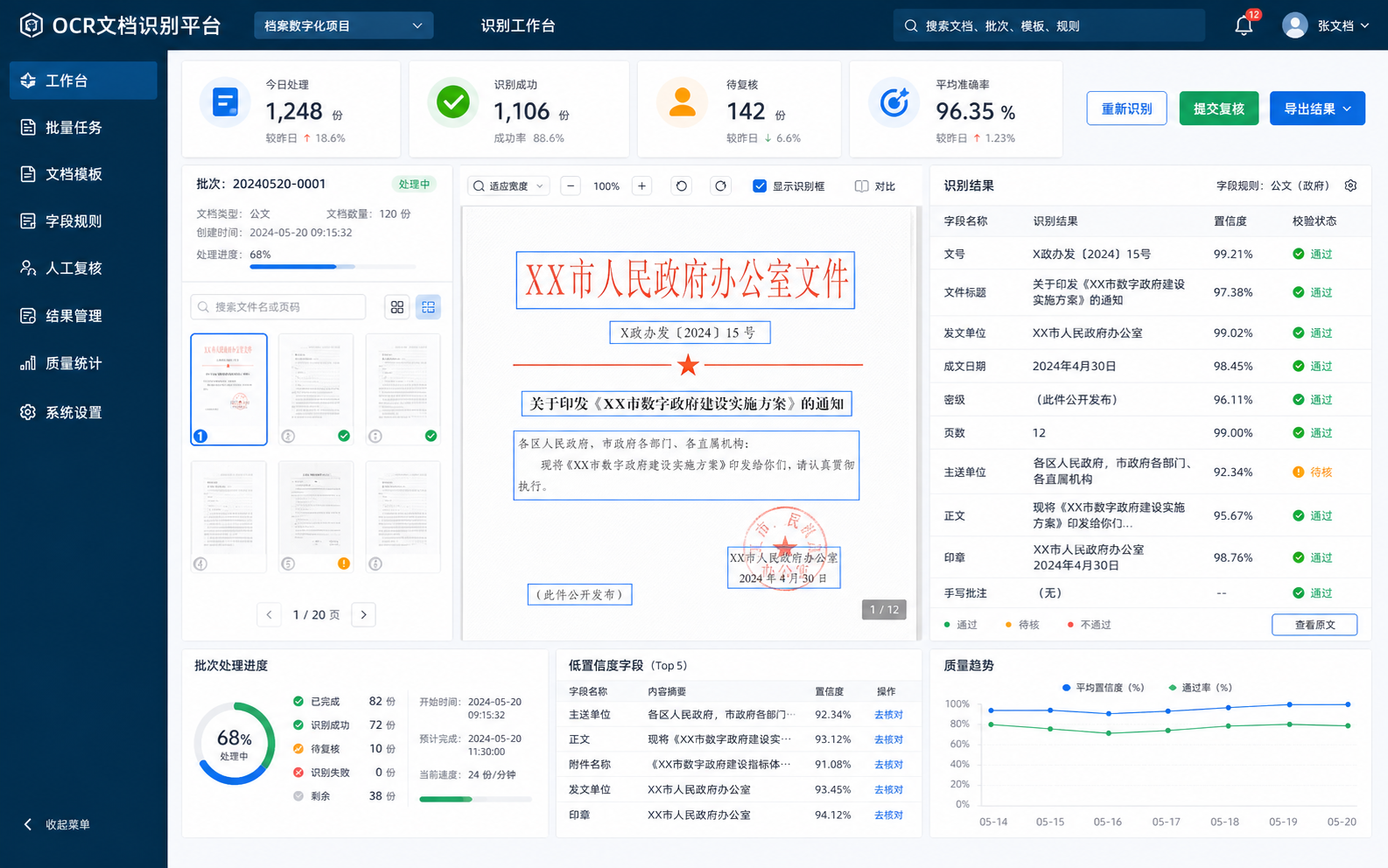Click the OCR platform logo
Image resolution: width=1388 pixels, height=868 pixels.
point(32,25)
